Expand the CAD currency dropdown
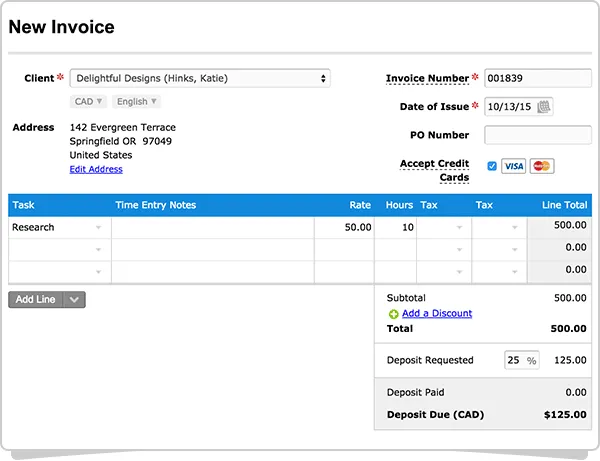The height and width of the screenshot is (461, 600). 88,101
